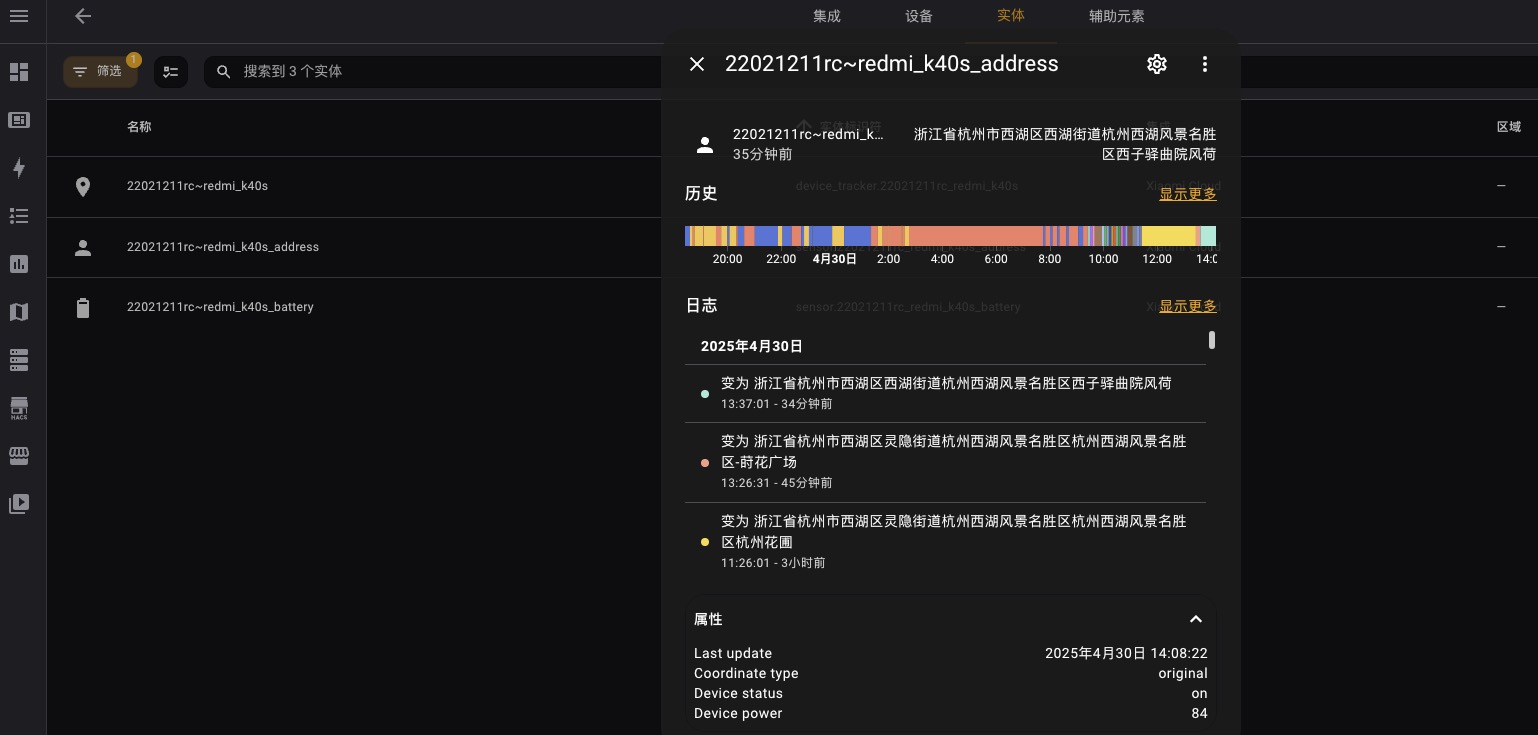The image size is (1538, 735).
Task: Open the second sidebar icon, below Overview
Action: (x=19, y=120)
